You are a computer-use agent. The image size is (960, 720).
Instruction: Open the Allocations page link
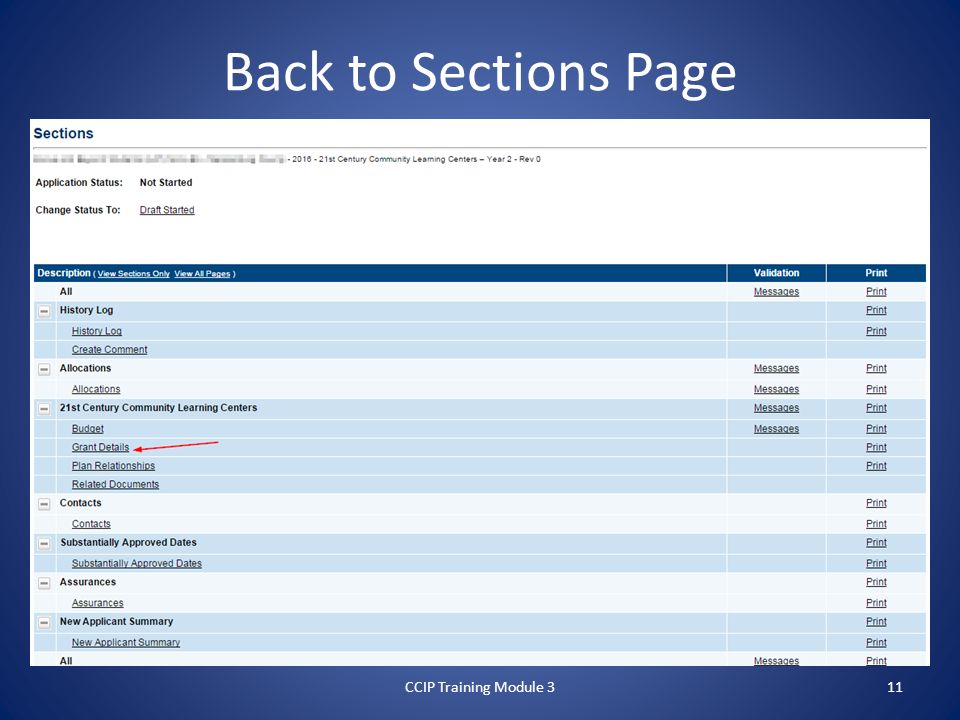[x=96, y=389]
